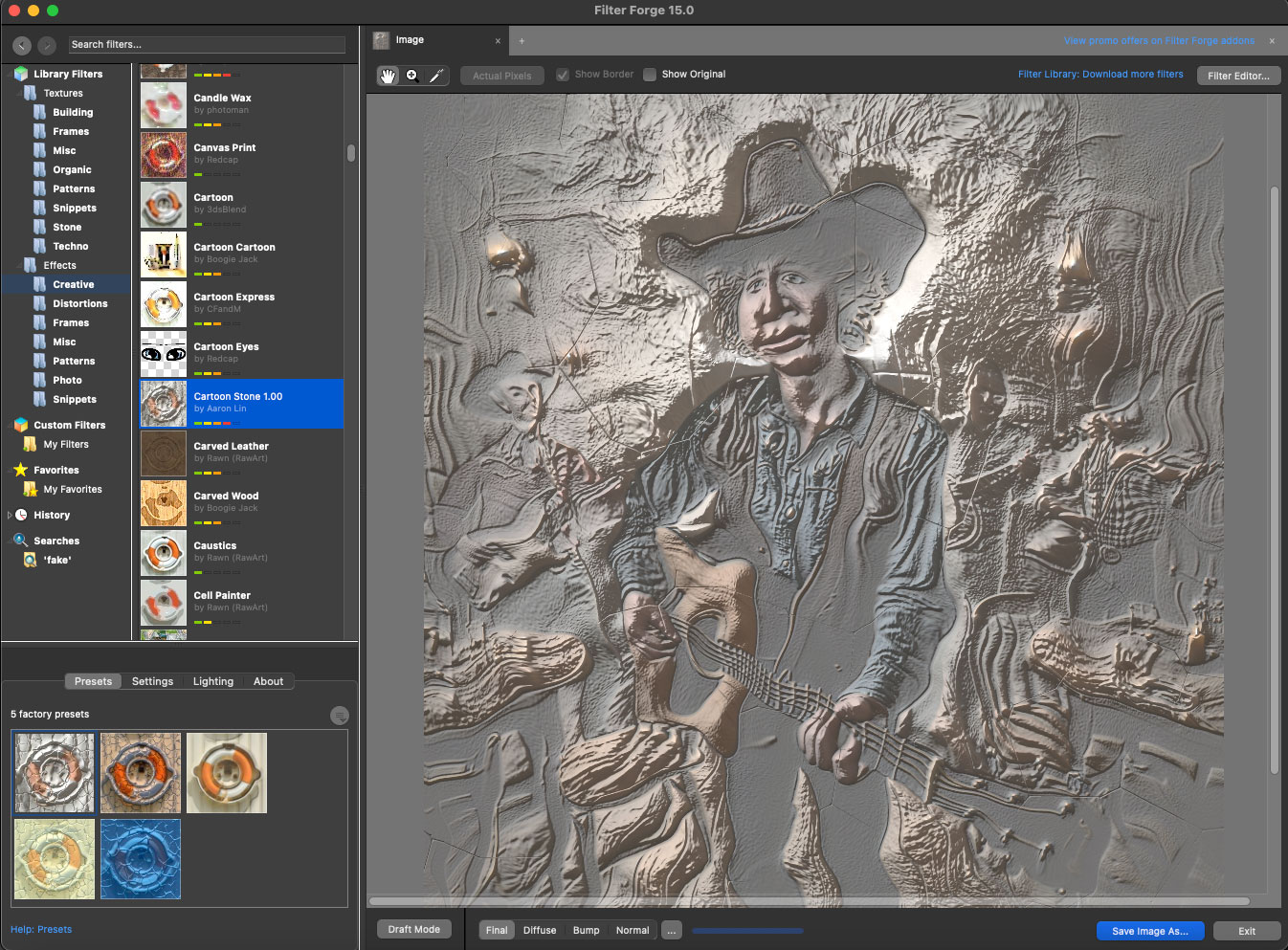Select the eyedropper tool
Viewport: 1288px width, 950px height.
436,76
